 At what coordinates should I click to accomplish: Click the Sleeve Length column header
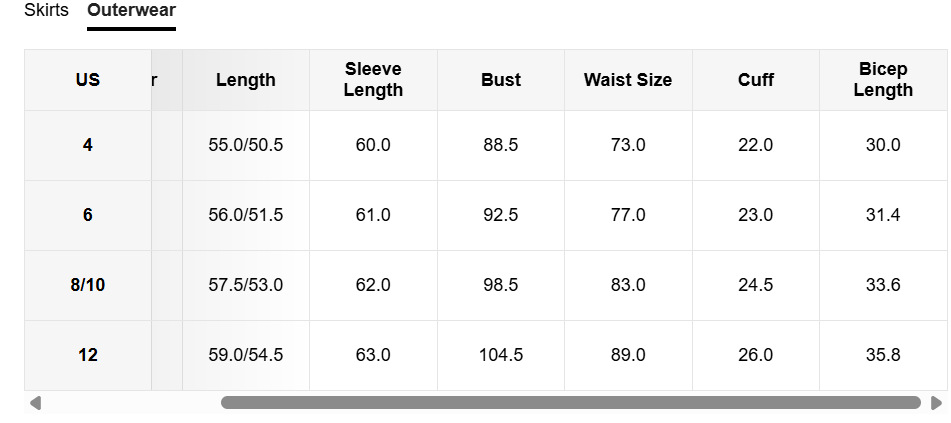coord(373,80)
